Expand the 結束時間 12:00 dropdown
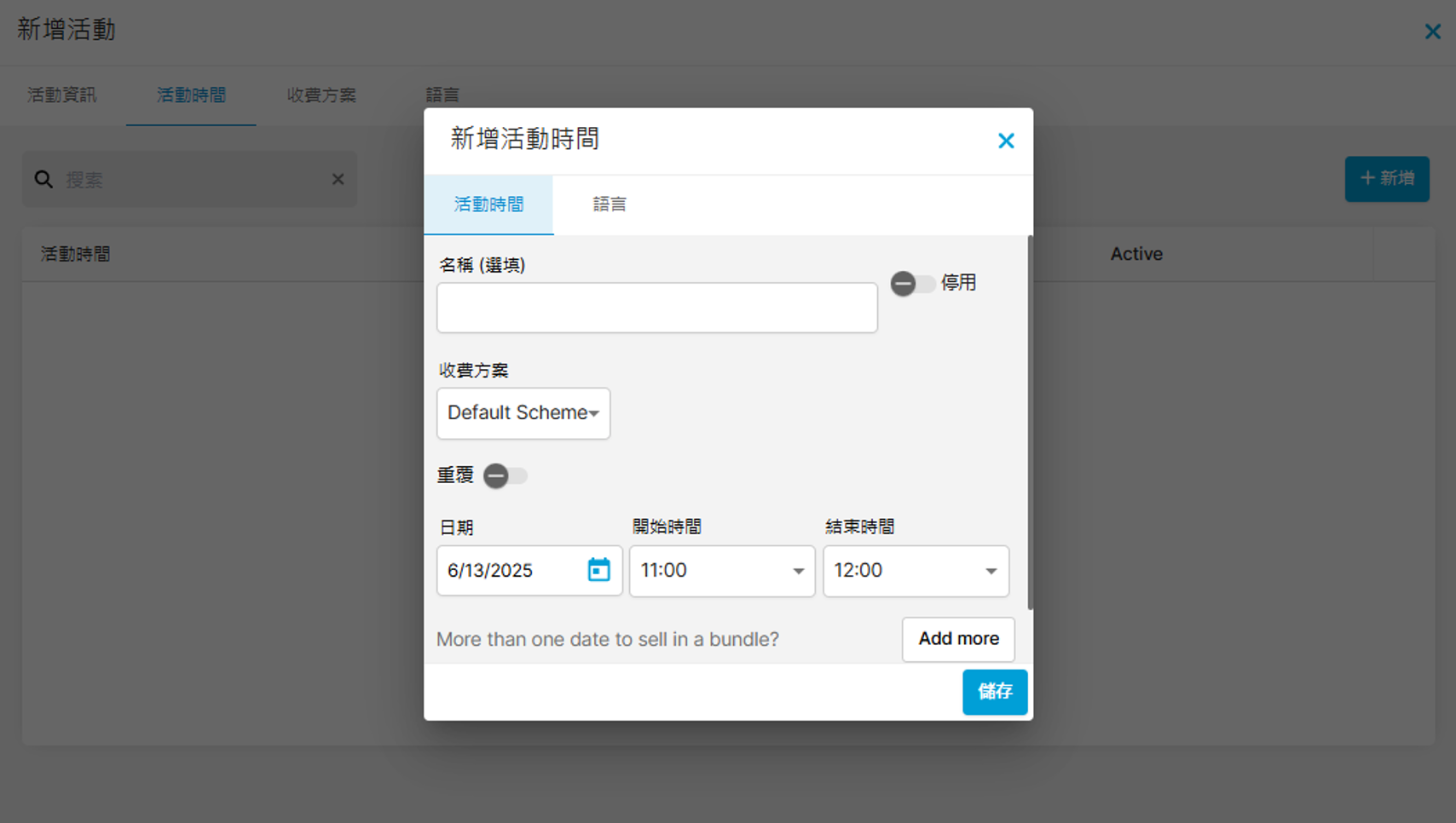This screenshot has height=823, width=1456. [x=915, y=571]
